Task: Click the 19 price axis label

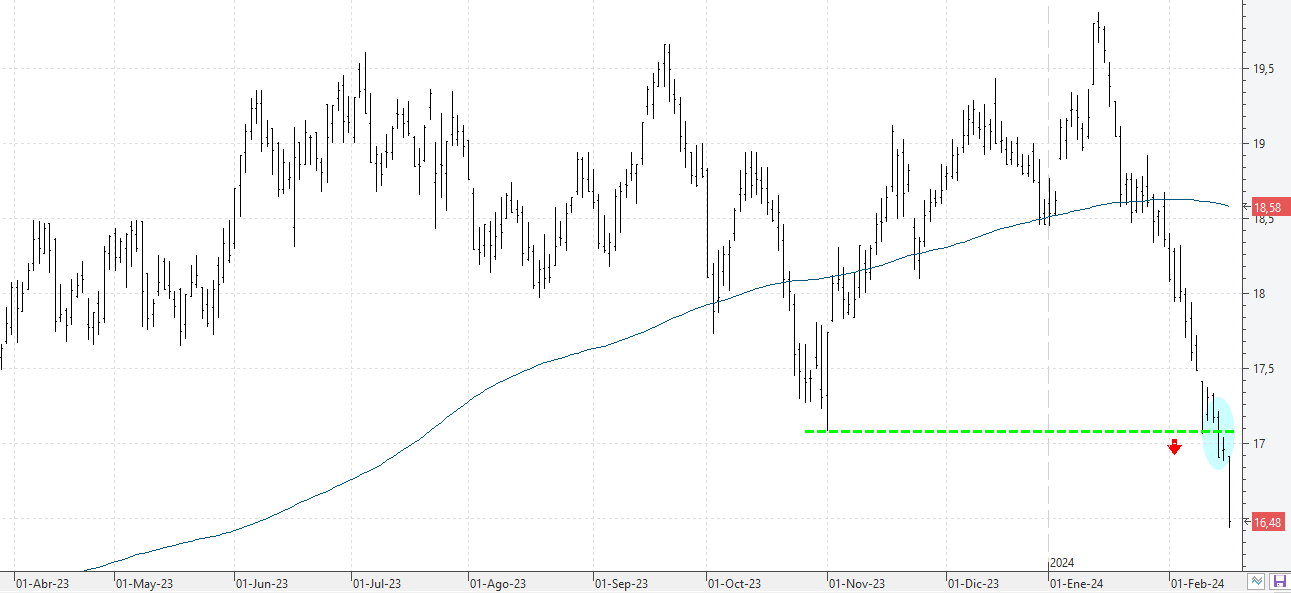Action: (1258, 143)
